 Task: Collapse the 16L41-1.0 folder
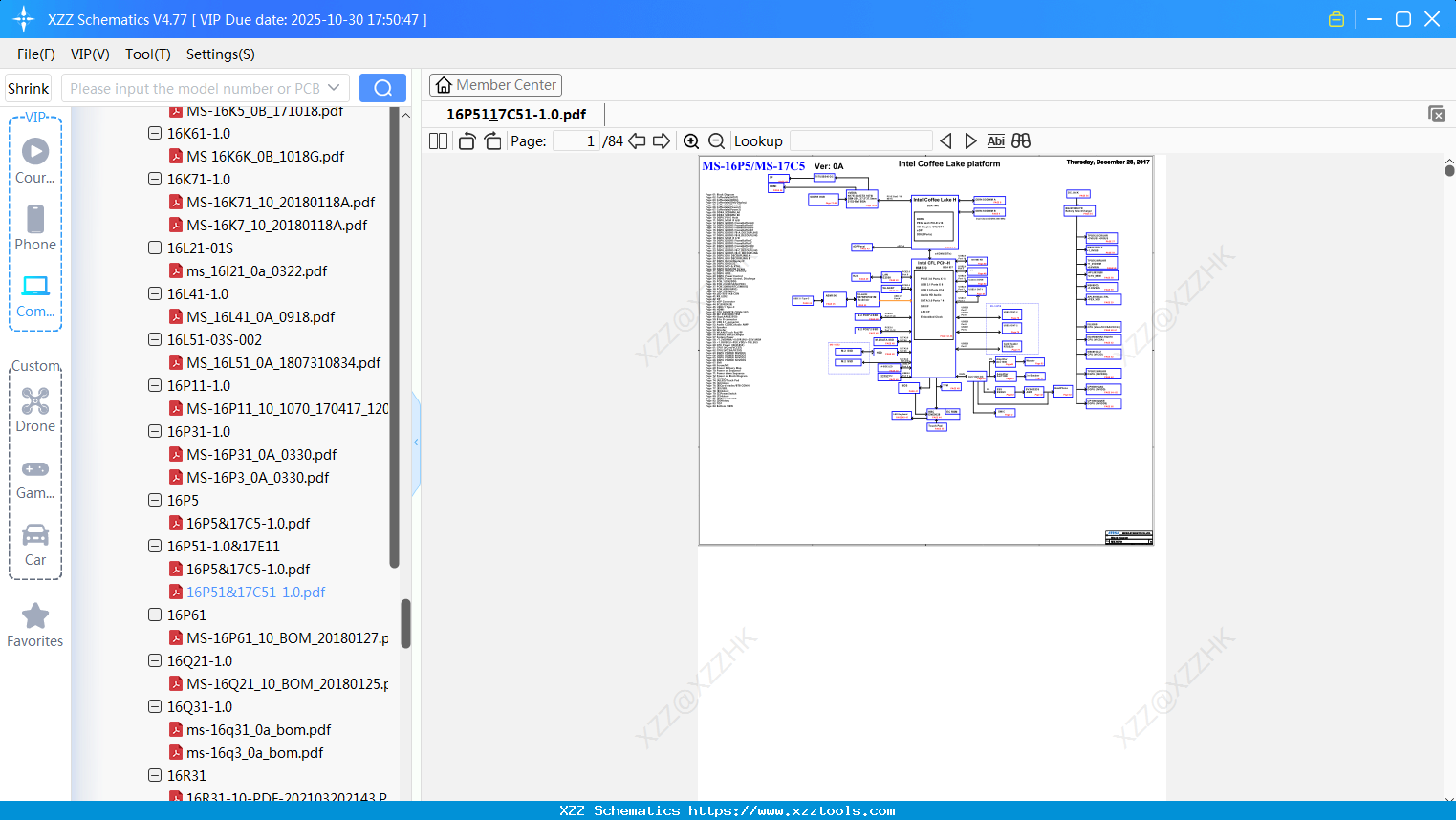point(155,293)
